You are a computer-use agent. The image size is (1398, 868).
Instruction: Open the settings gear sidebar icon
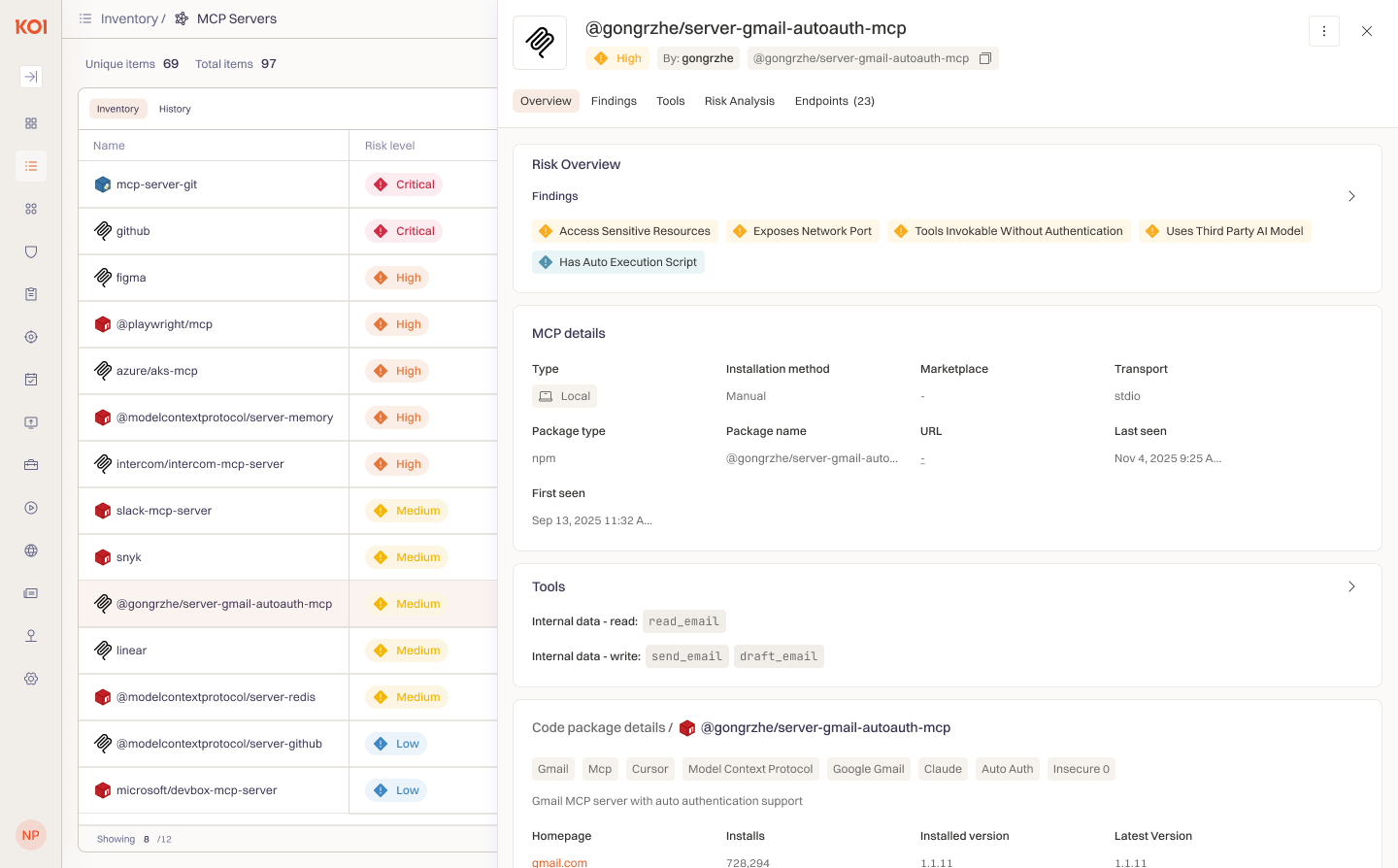tap(31, 679)
